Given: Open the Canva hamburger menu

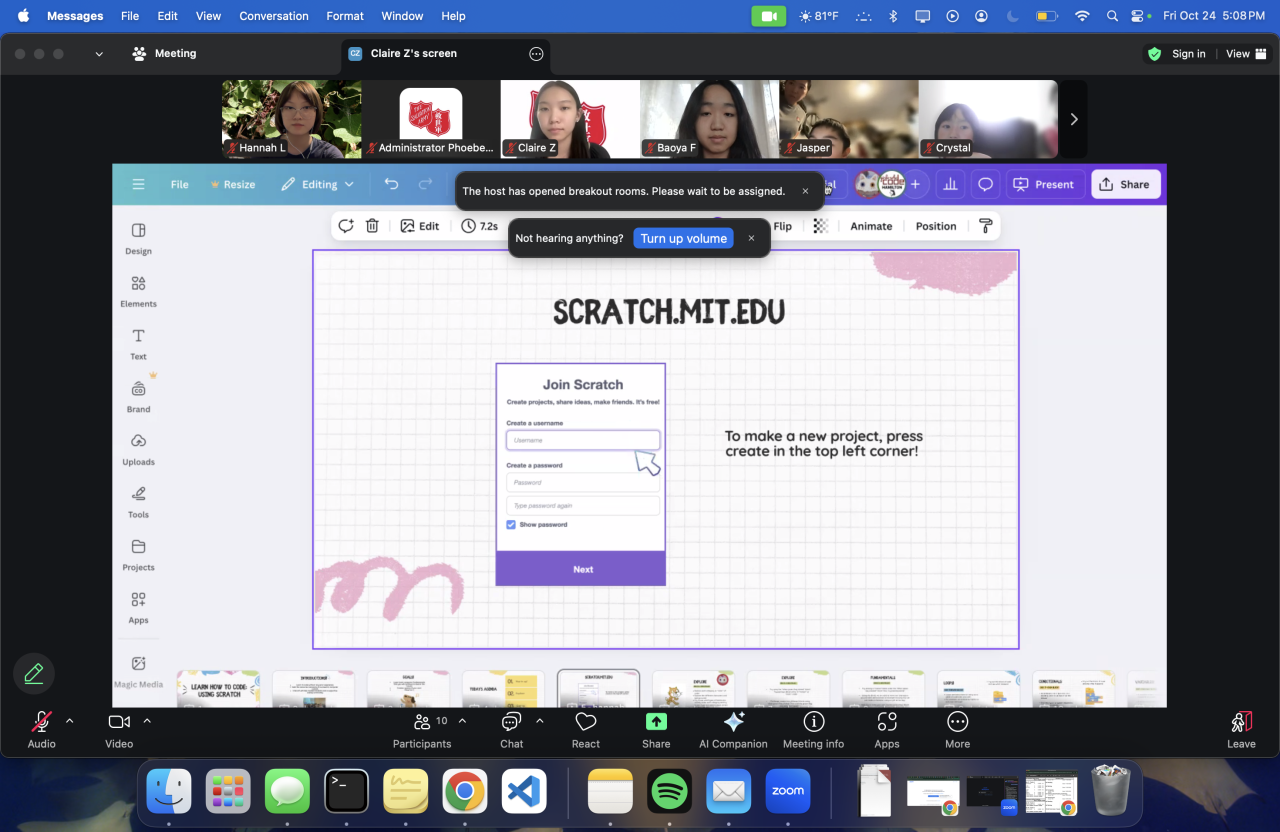Looking at the screenshot, I should (138, 184).
